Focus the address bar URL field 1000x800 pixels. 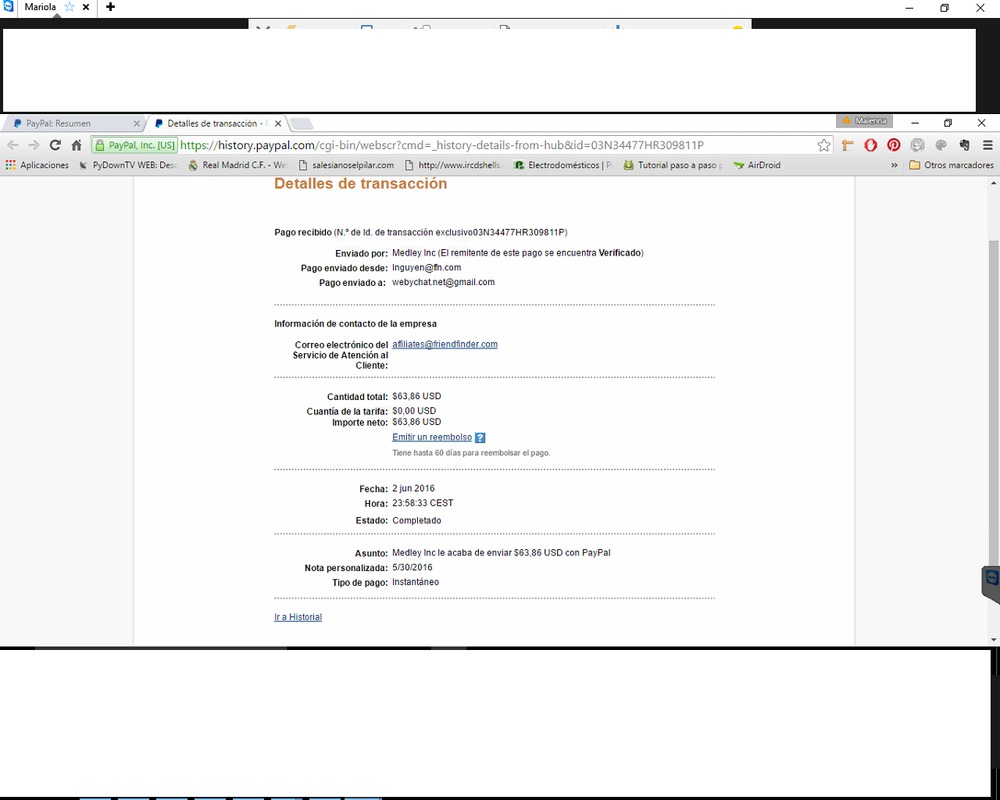click(441, 145)
